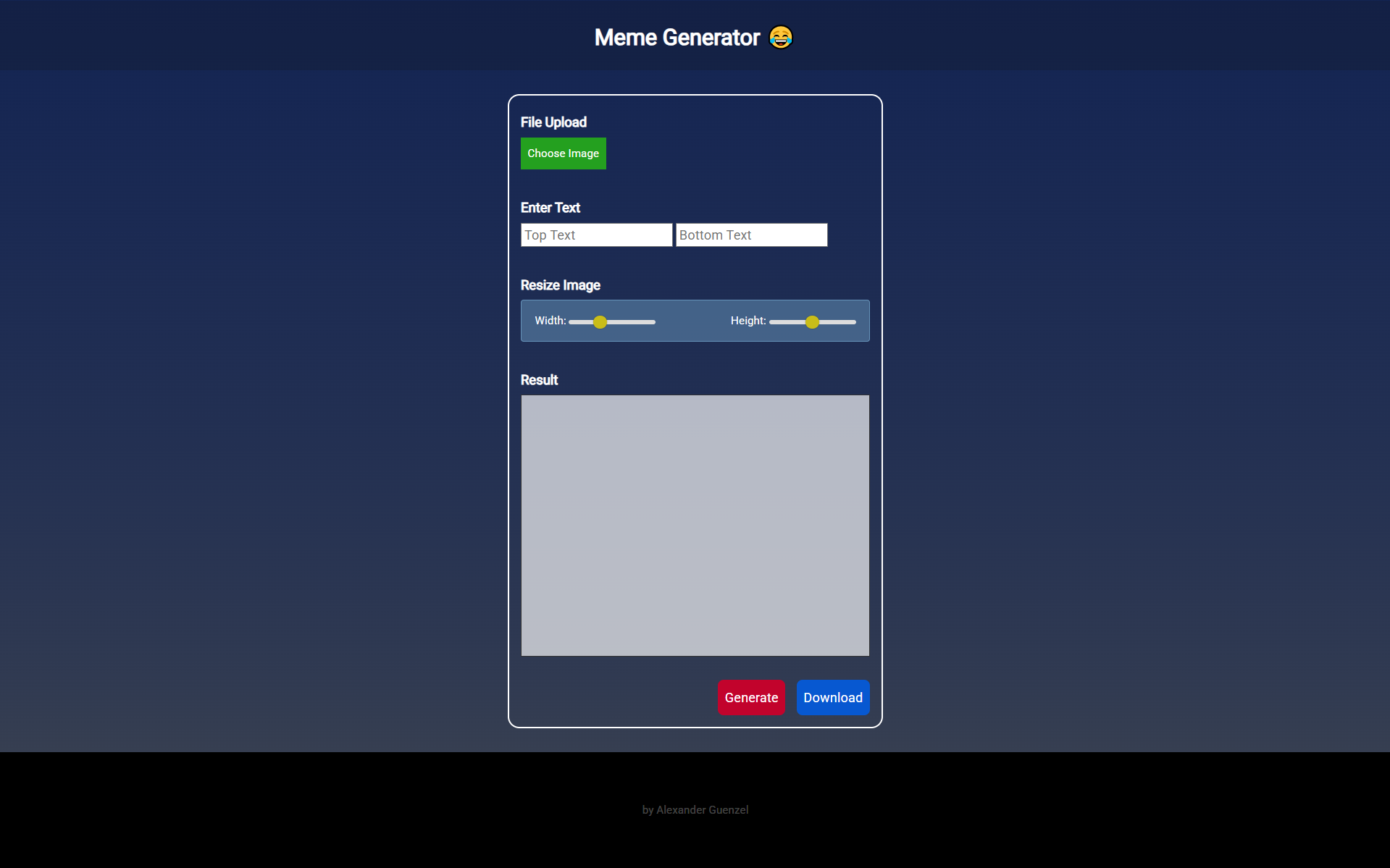Focus the Bottom Text input field
Screen dimensions: 1390x868
click(x=751, y=235)
